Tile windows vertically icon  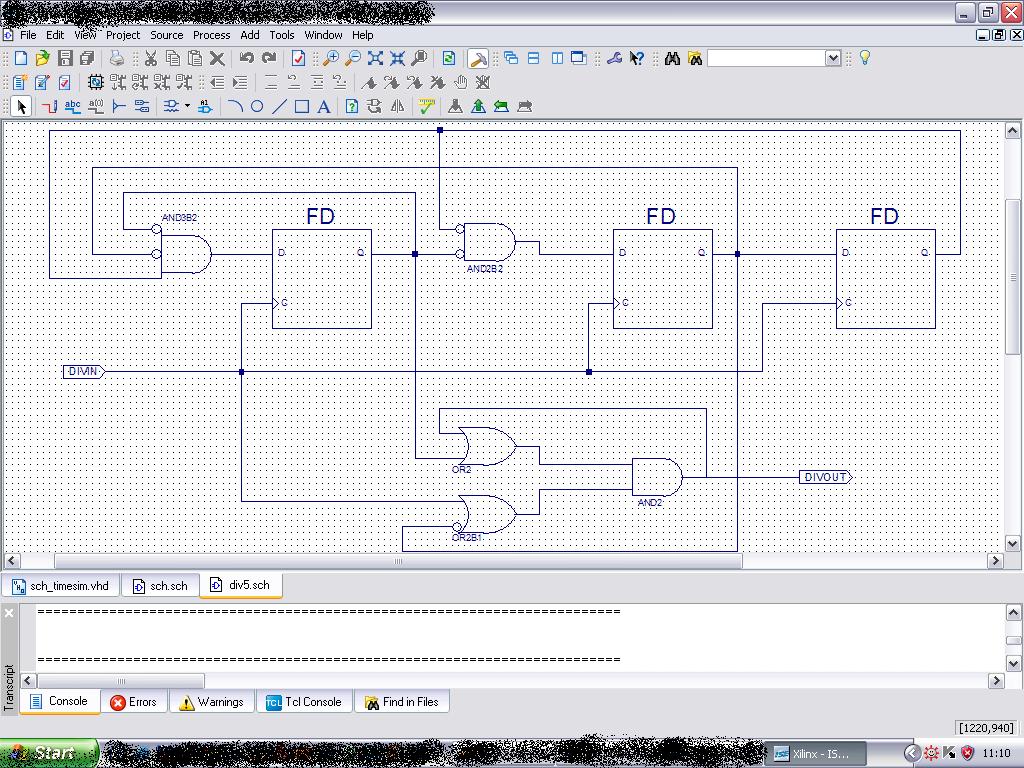tap(556, 58)
